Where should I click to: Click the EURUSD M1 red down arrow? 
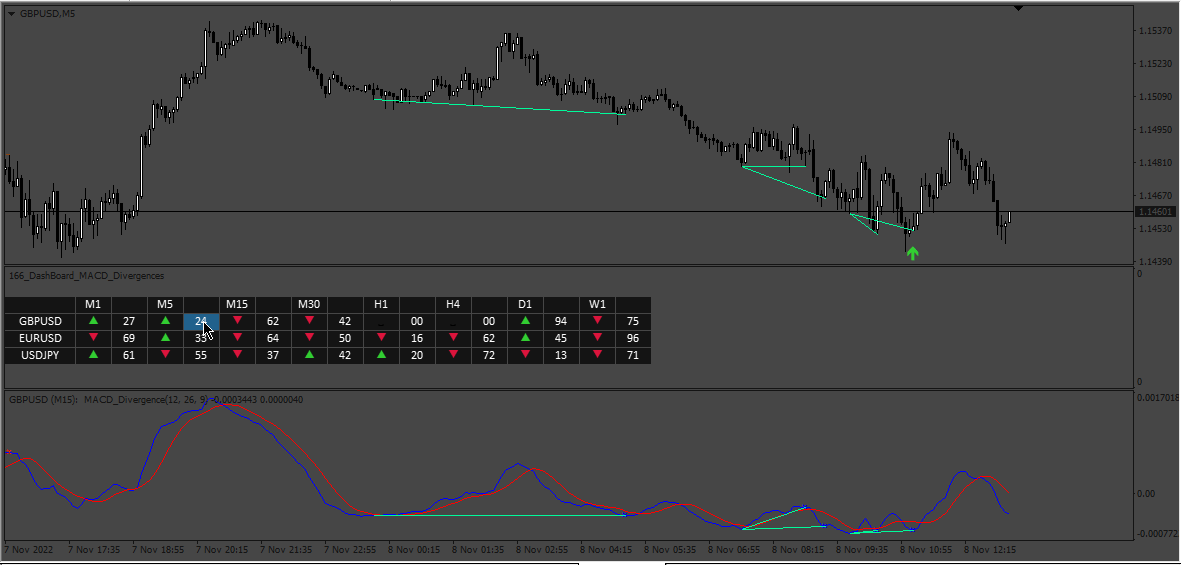(93, 338)
